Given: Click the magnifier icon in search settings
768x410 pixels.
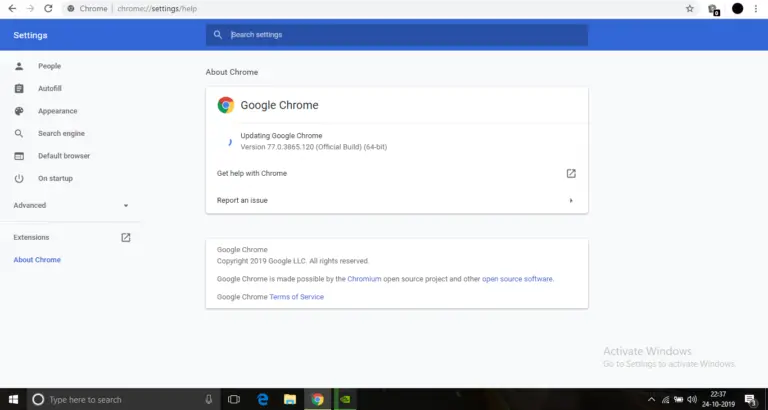Looking at the screenshot, I should pos(218,35).
